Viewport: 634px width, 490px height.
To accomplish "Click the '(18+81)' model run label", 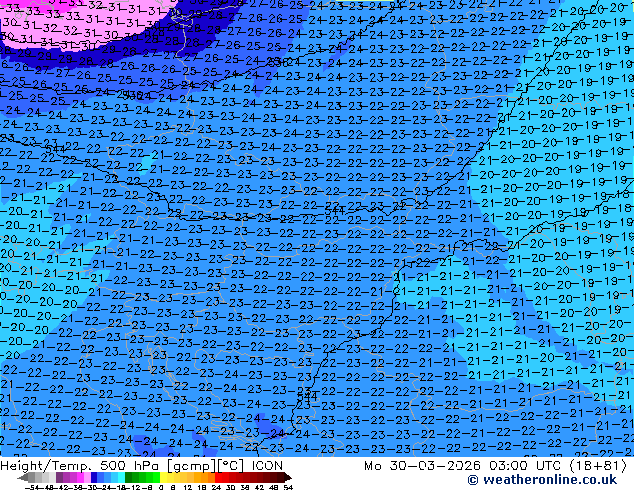I will point(598,466).
